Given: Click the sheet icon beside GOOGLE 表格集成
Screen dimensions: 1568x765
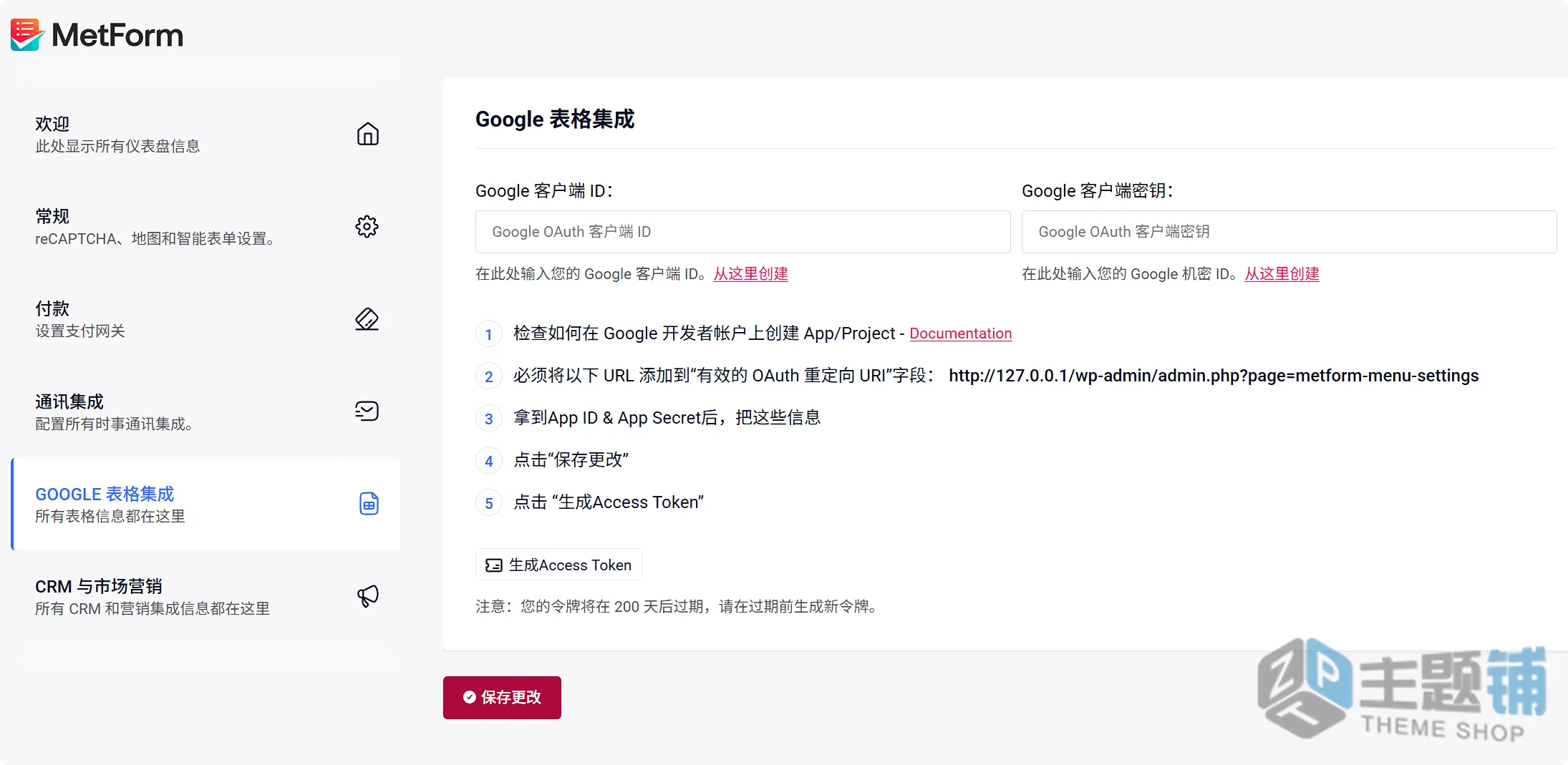Looking at the screenshot, I should pyautogui.click(x=369, y=504).
